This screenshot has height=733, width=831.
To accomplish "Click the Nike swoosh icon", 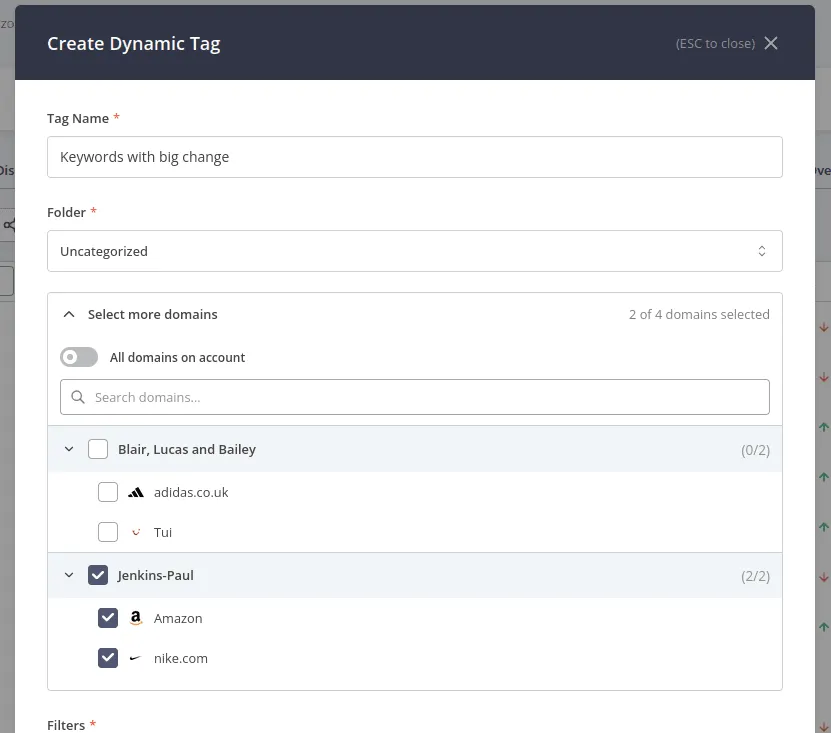I will click(136, 658).
